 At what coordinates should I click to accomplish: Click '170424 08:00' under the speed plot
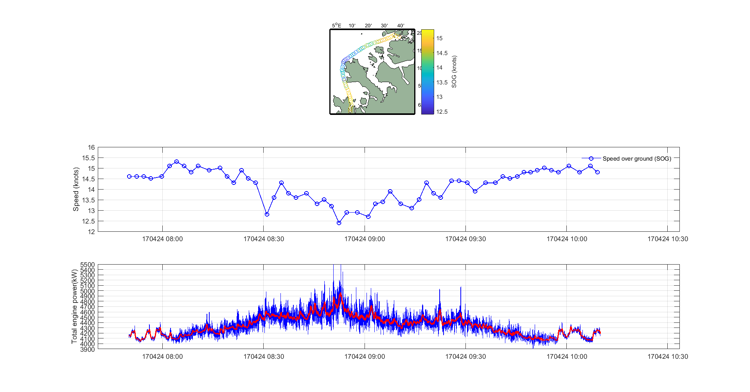(162, 239)
